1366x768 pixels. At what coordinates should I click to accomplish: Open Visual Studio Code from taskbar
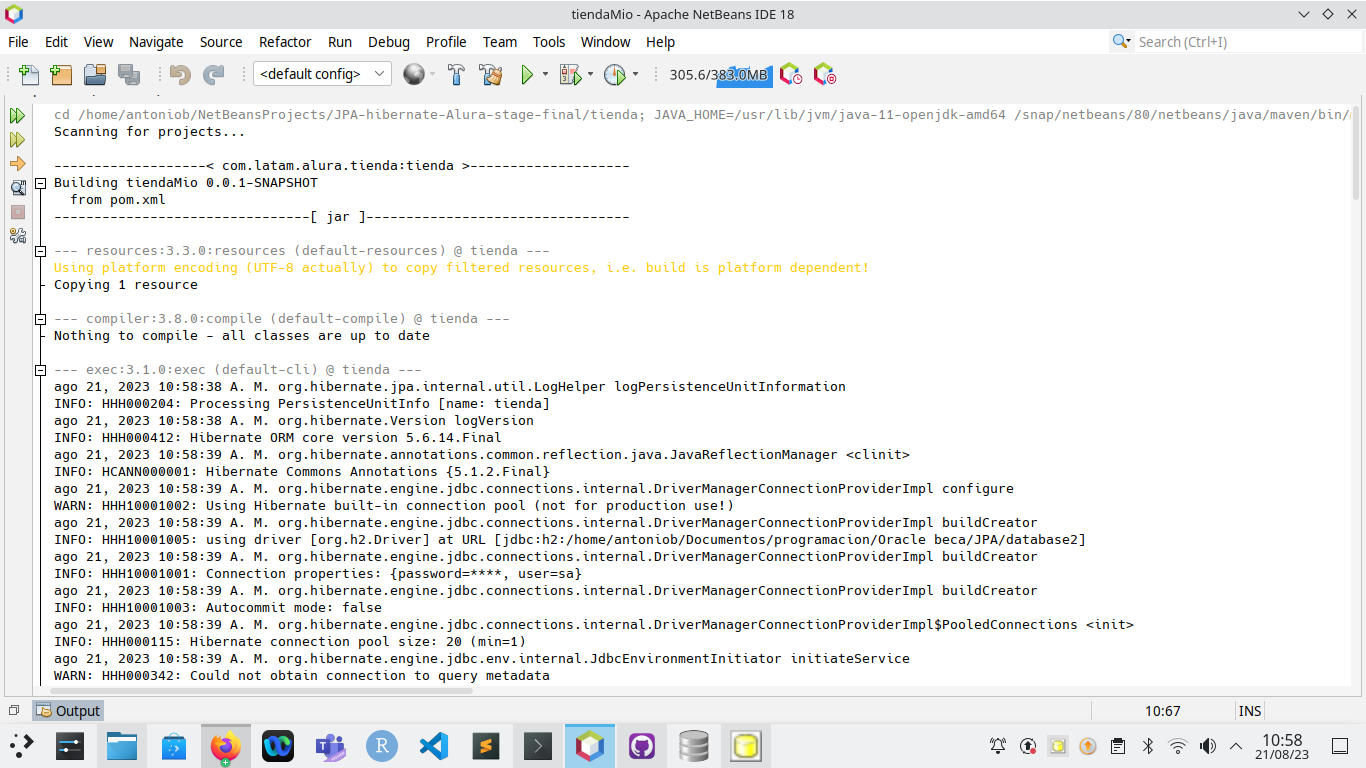(434, 746)
